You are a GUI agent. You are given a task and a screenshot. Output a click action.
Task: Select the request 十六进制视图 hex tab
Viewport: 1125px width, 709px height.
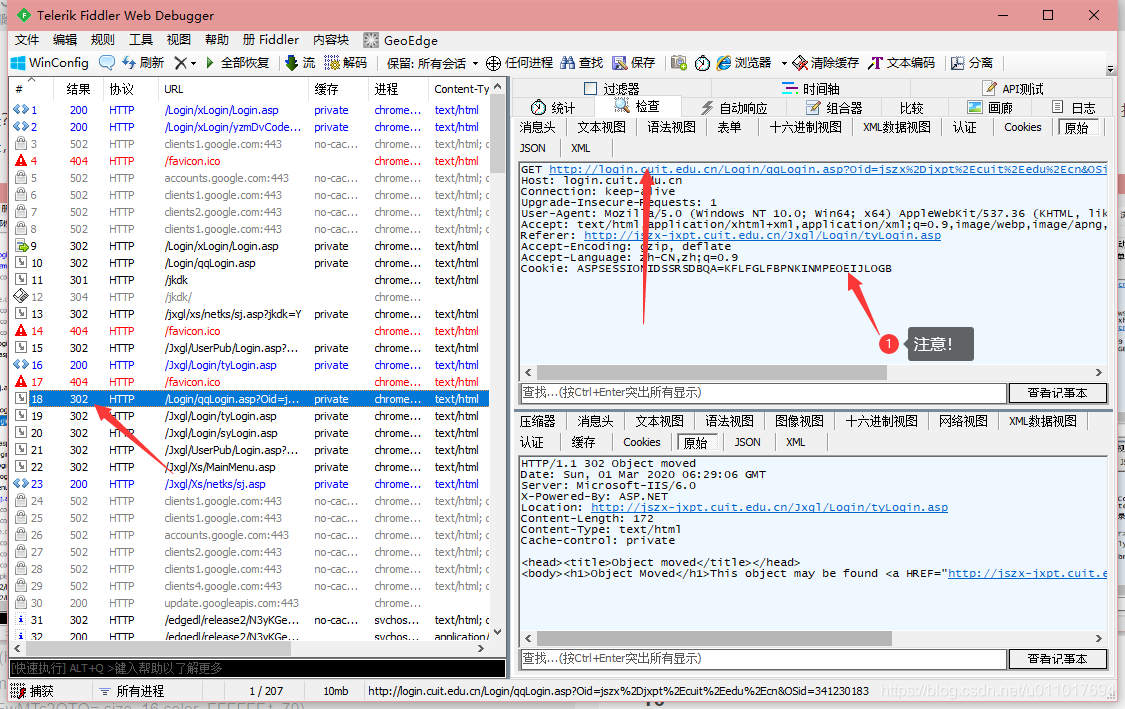(x=805, y=127)
